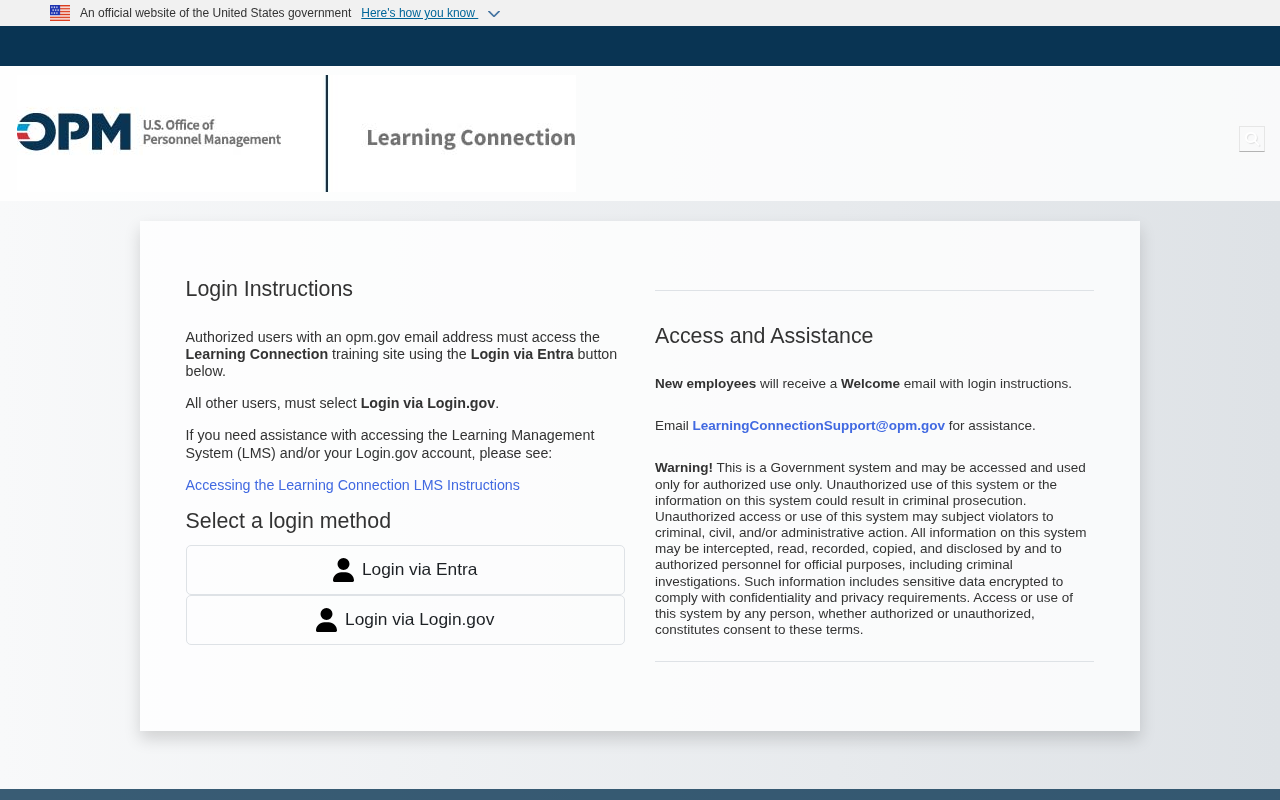Open the "Here's how you know" link

419,13
